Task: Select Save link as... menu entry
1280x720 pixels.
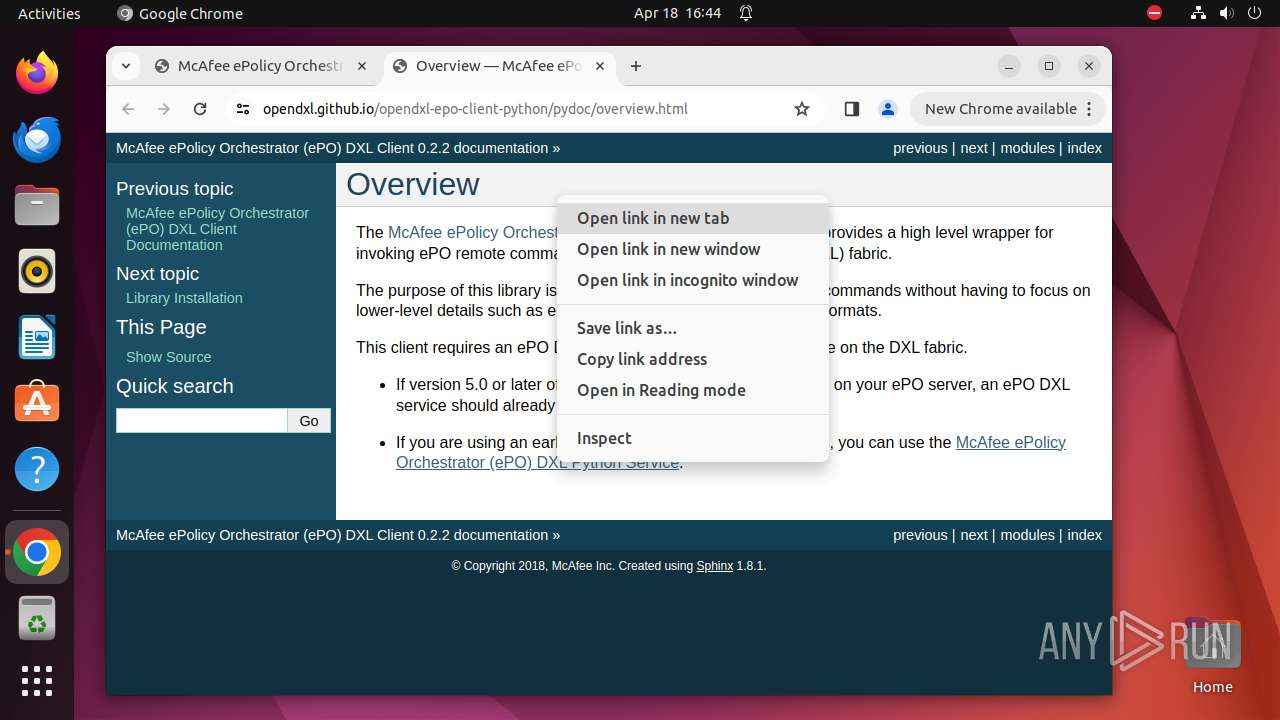Action: click(693, 328)
